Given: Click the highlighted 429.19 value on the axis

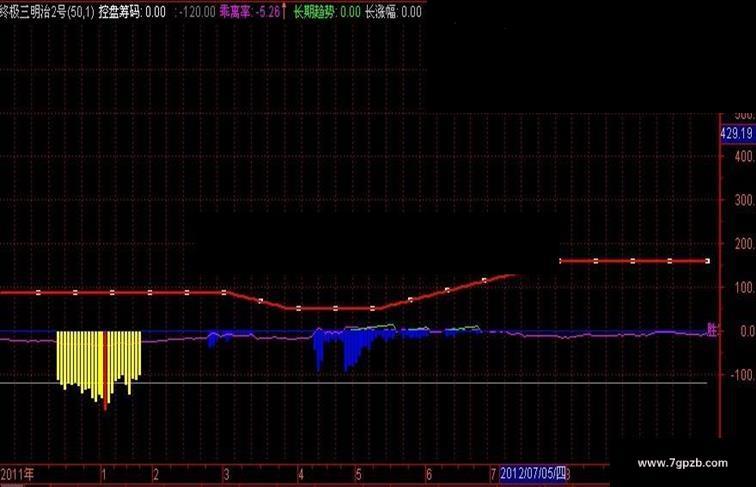Looking at the screenshot, I should pyautogui.click(x=737, y=134).
